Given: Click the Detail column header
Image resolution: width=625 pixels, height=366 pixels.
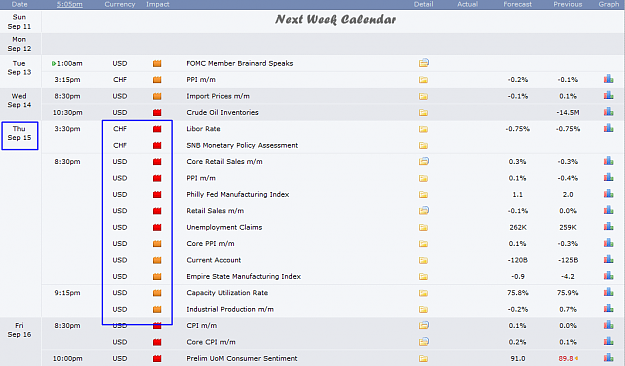Looking at the screenshot, I should coord(423,4).
